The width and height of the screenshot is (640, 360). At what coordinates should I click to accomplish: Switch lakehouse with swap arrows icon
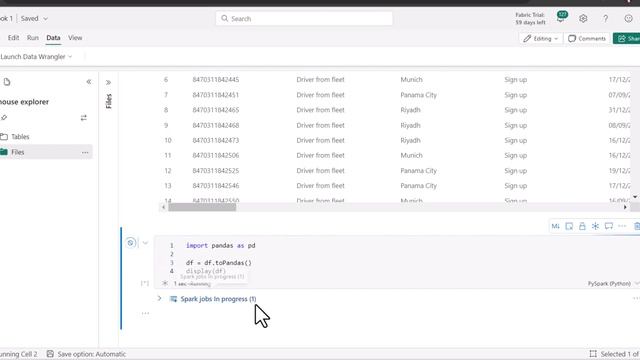click(x=84, y=118)
